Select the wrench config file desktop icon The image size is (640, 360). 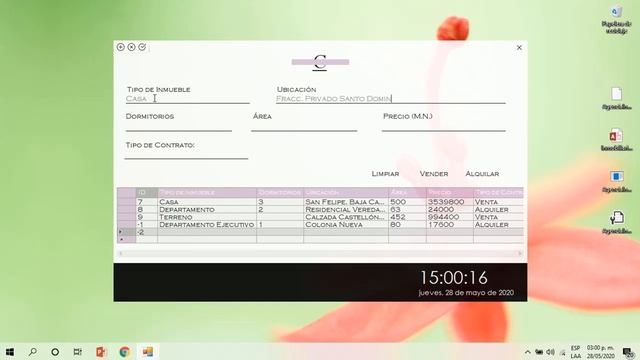(617, 222)
